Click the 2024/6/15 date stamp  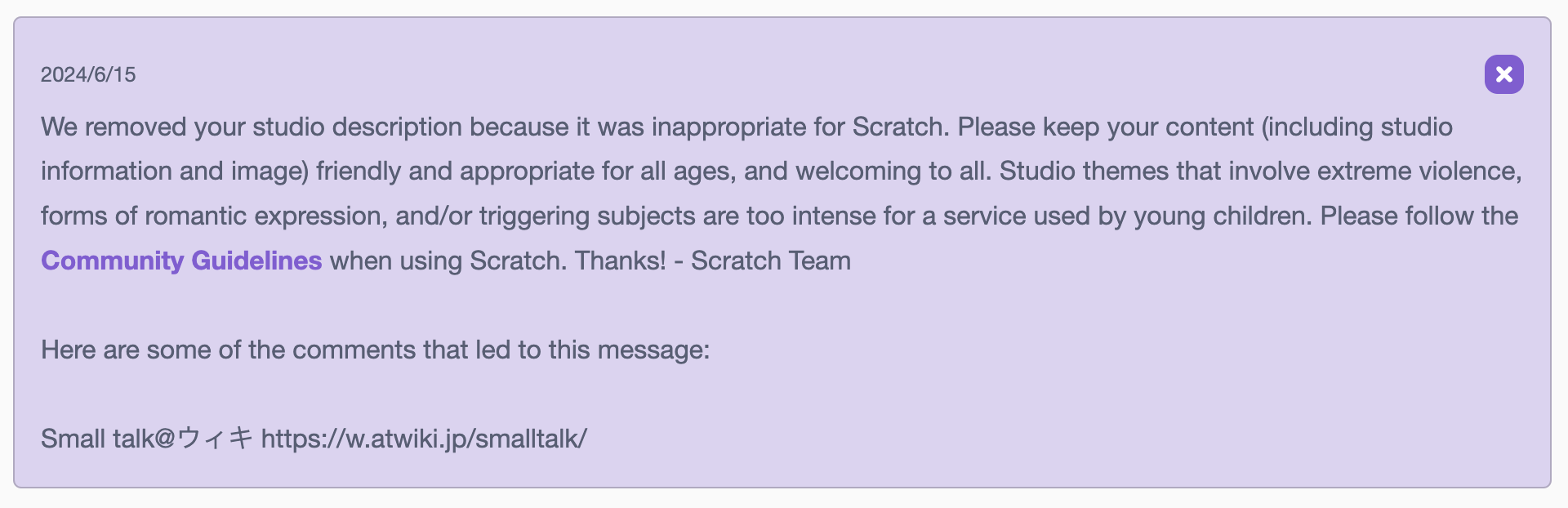[x=88, y=75]
